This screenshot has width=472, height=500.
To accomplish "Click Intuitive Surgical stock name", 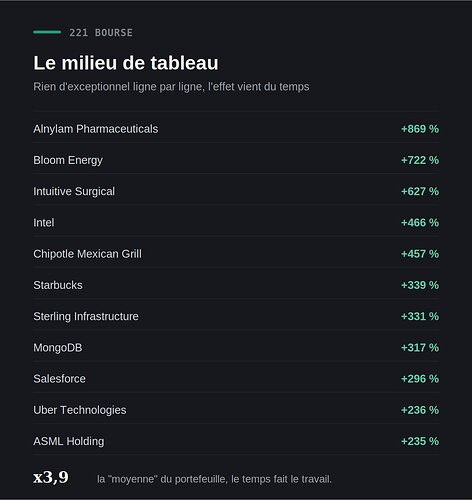I will coord(74,191).
